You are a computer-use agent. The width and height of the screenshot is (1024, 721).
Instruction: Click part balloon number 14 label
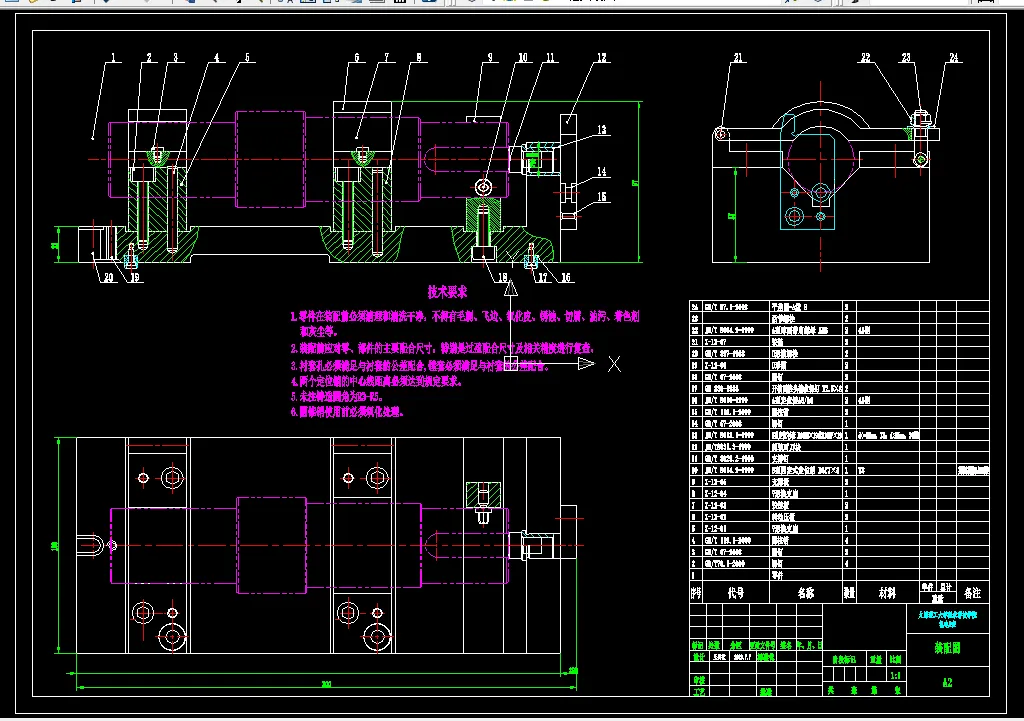coord(601,172)
